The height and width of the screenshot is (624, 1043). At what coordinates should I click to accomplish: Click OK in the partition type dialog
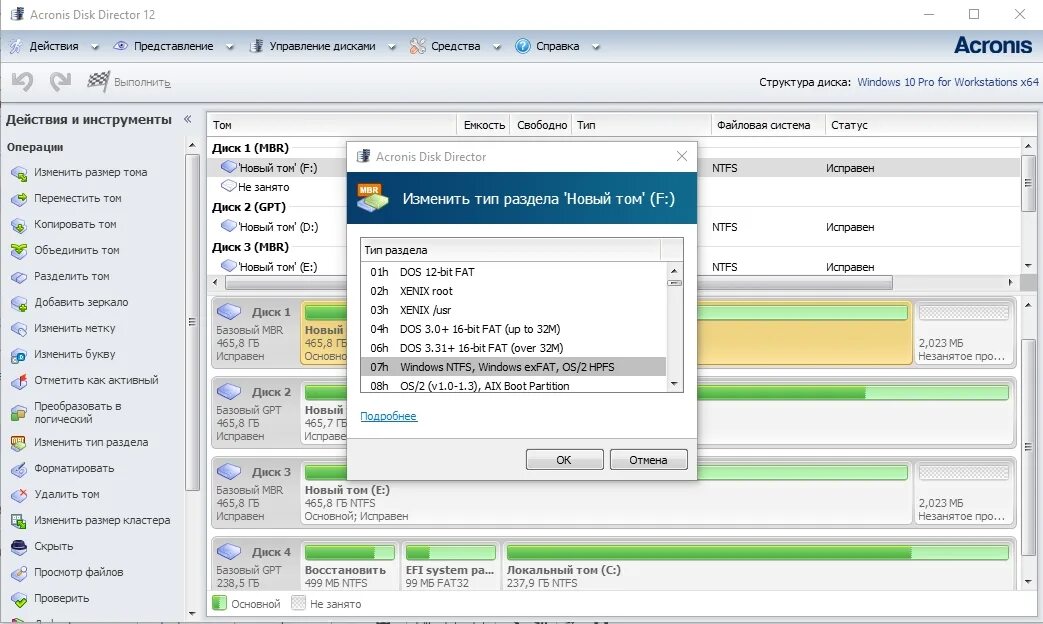click(x=564, y=460)
